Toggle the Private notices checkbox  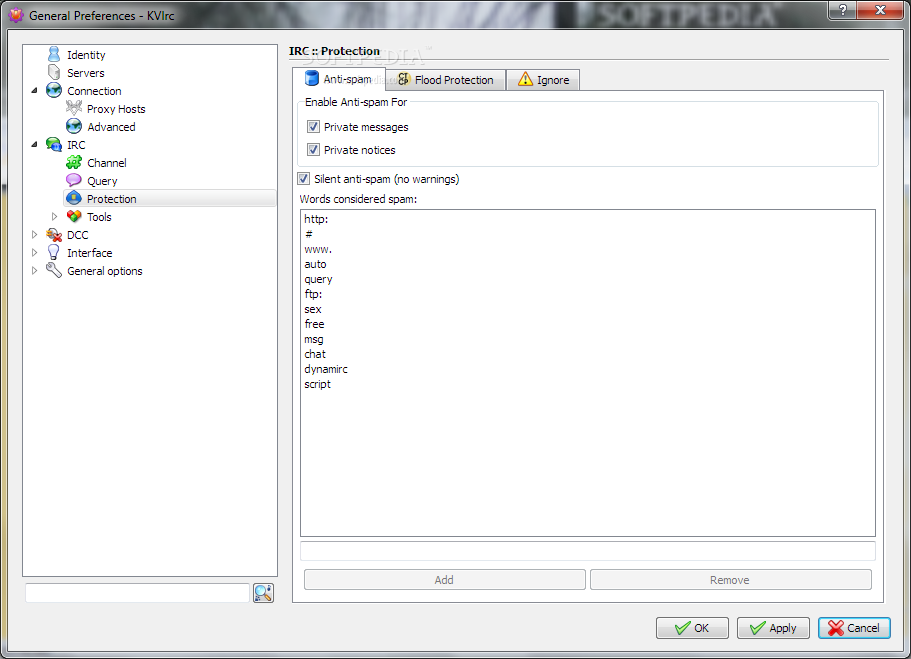tap(313, 149)
